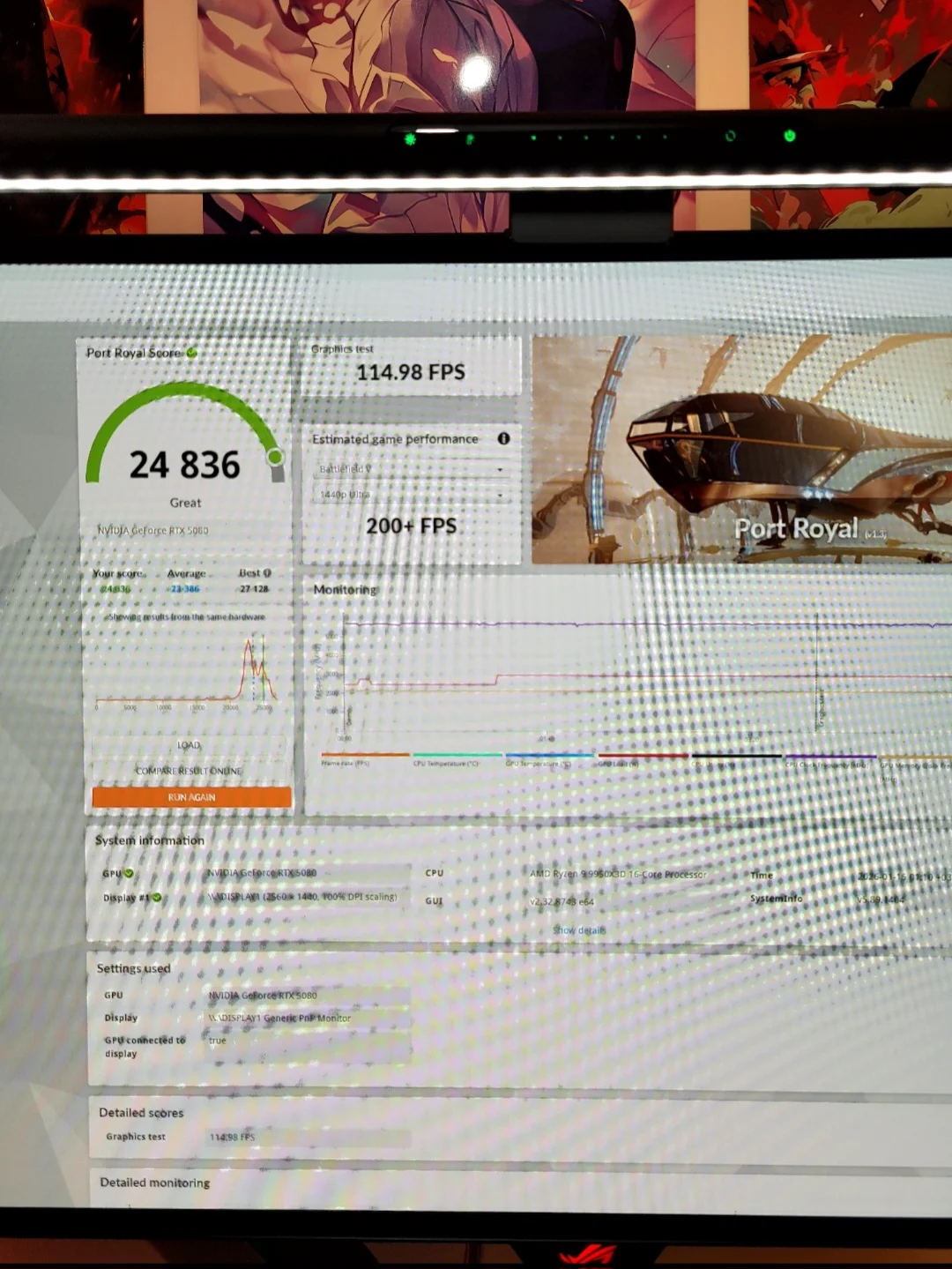Click the Estimated game performance info icon
The height and width of the screenshot is (1269, 952).
coord(503,438)
